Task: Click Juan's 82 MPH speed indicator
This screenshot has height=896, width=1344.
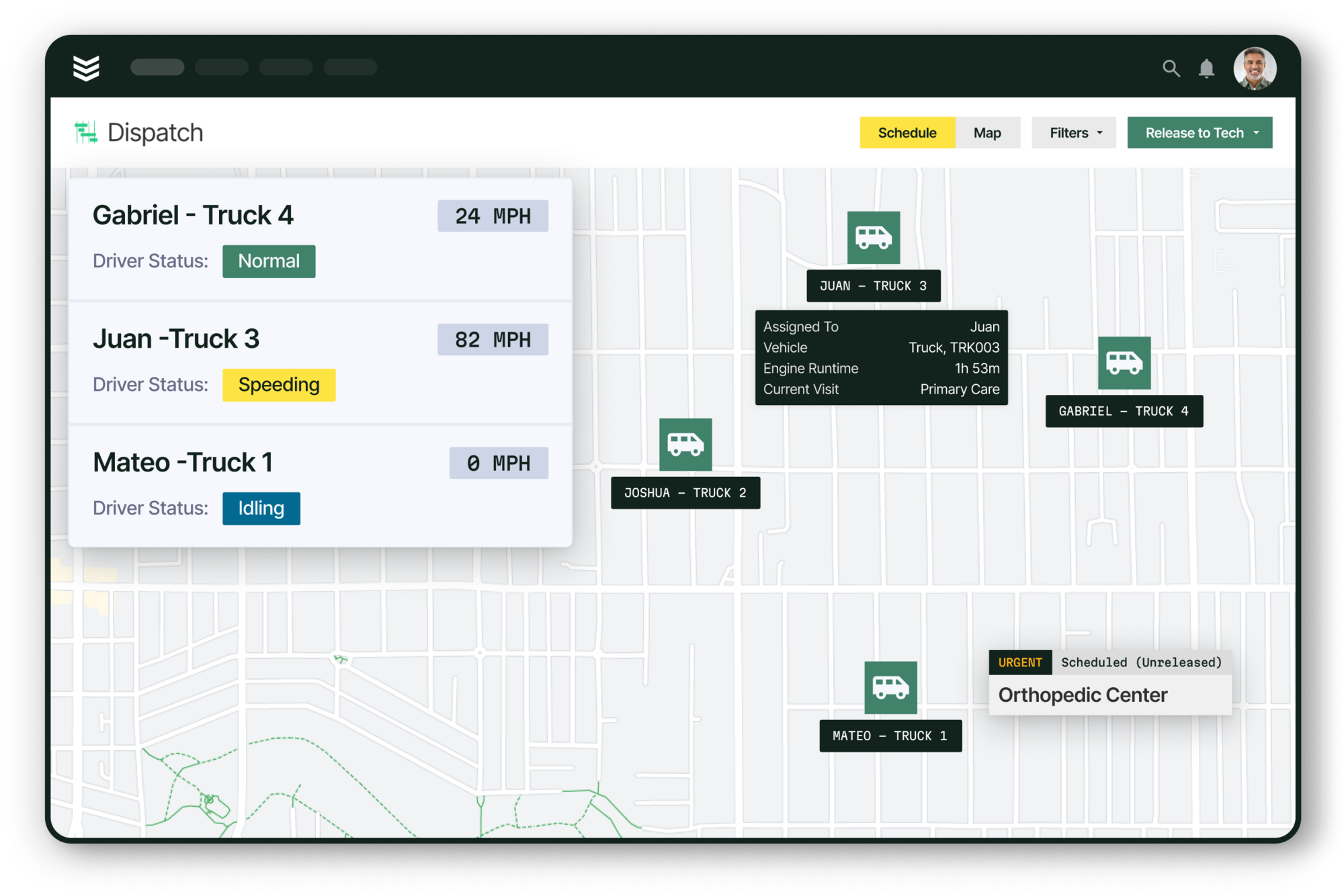Action: 493,339
